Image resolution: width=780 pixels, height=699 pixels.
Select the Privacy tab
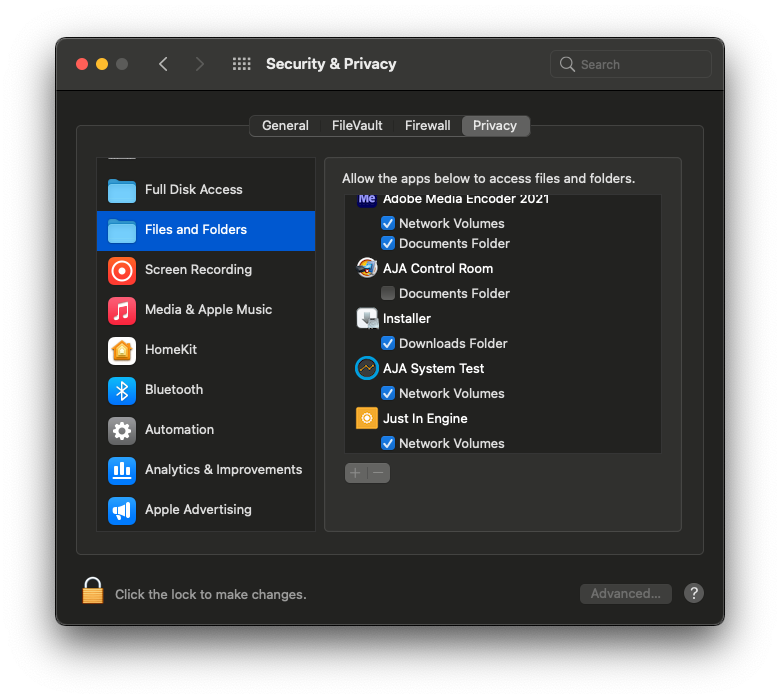coord(495,125)
